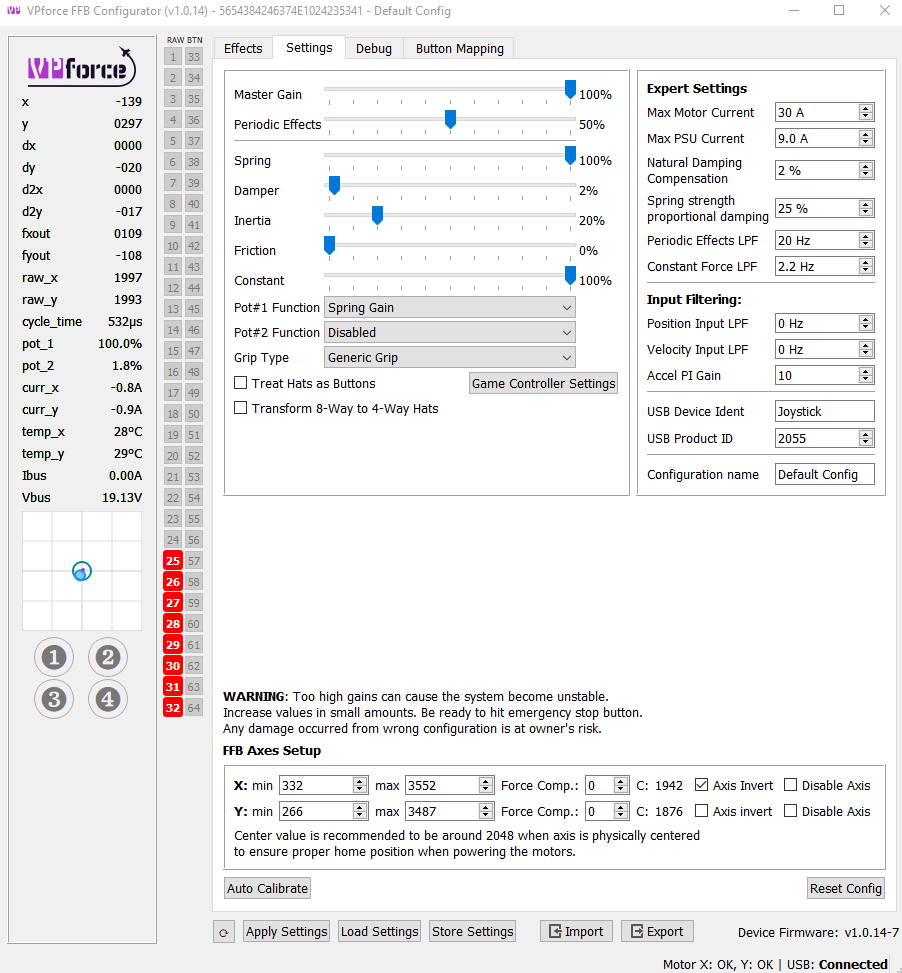Viewport: 902px width, 973px height.
Task: Click Apply Settings
Action: pyautogui.click(x=286, y=931)
